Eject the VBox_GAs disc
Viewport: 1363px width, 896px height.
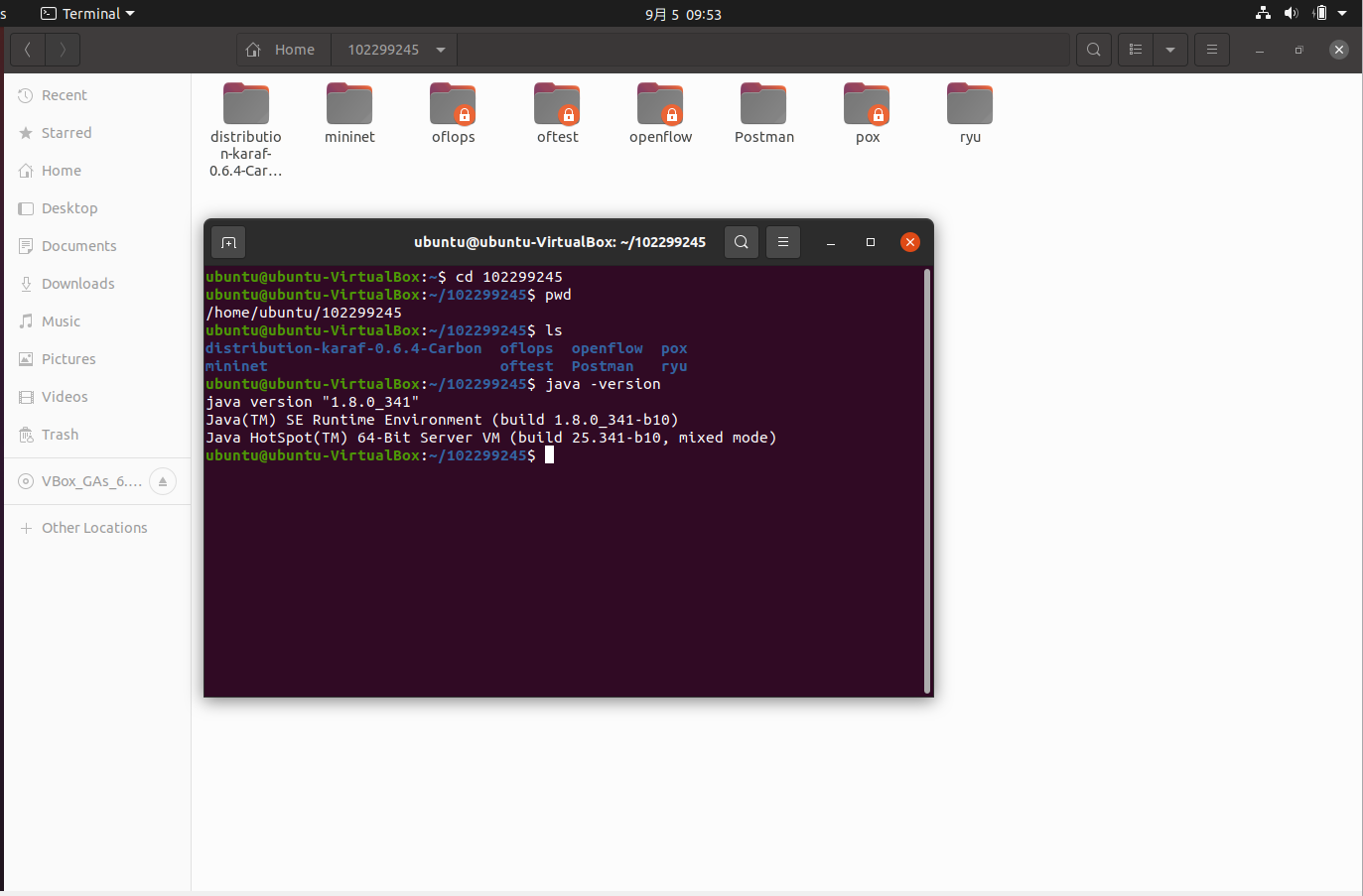pyautogui.click(x=163, y=481)
